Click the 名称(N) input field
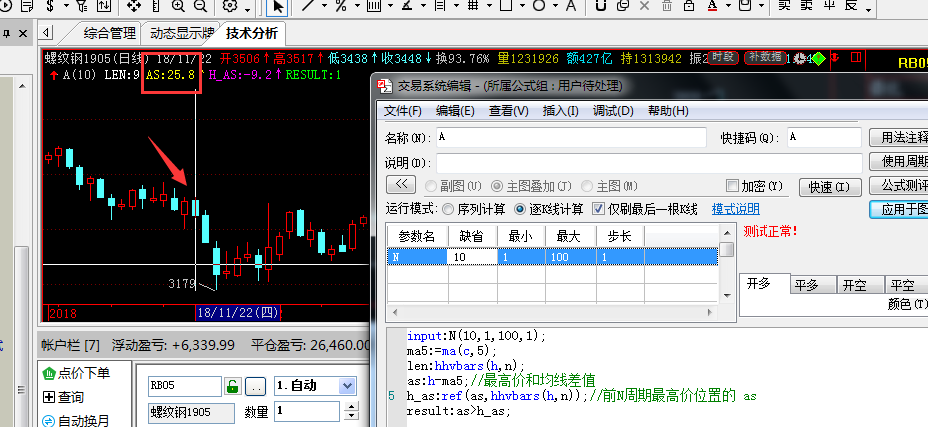Viewport: 928px width, 427px height. click(571, 137)
